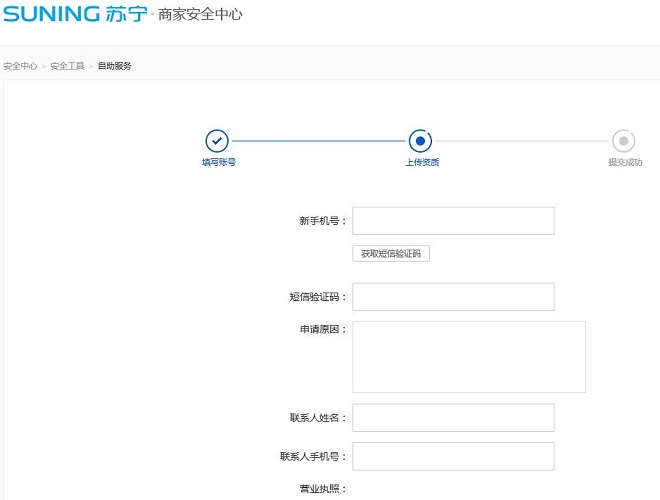
Task: Click the 上传资质 step circle icon
Action: point(420,141)
